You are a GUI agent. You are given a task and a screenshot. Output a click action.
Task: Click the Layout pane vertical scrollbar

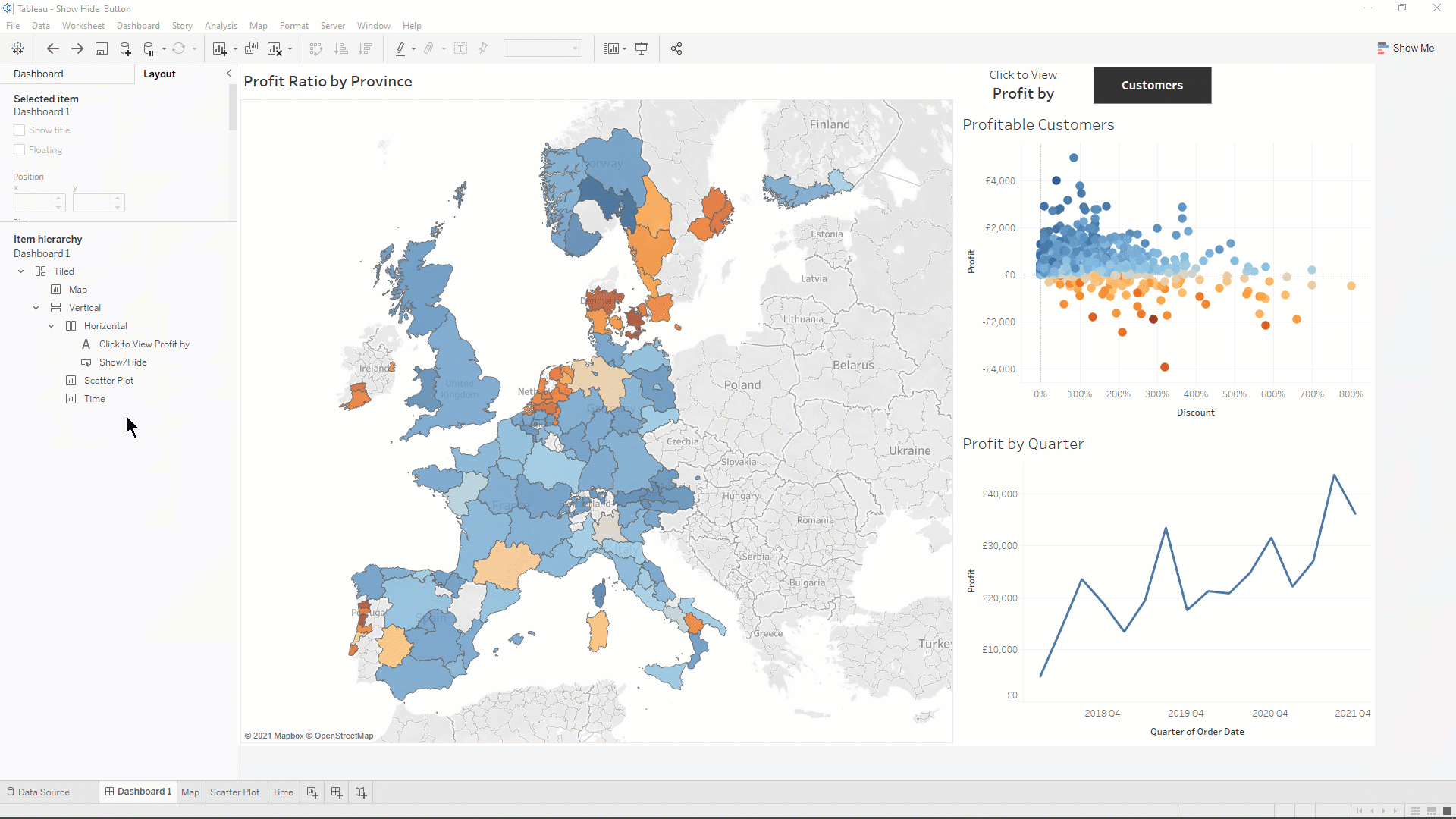pyautogui.click(x=233, y=108)
